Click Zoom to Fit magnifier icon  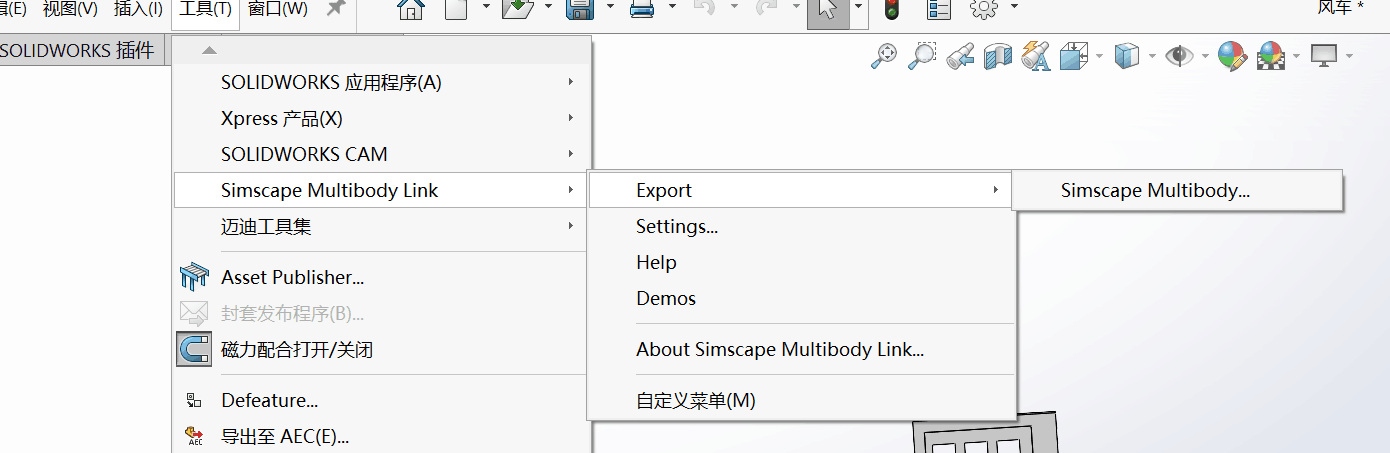[x=884, y=56]
